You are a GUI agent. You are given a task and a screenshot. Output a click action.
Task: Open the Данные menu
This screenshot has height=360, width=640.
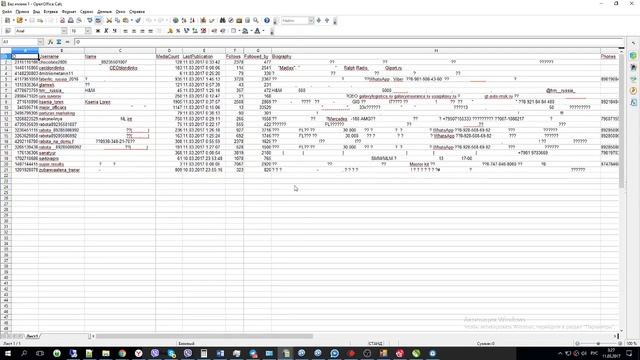[x=104, y=12]
